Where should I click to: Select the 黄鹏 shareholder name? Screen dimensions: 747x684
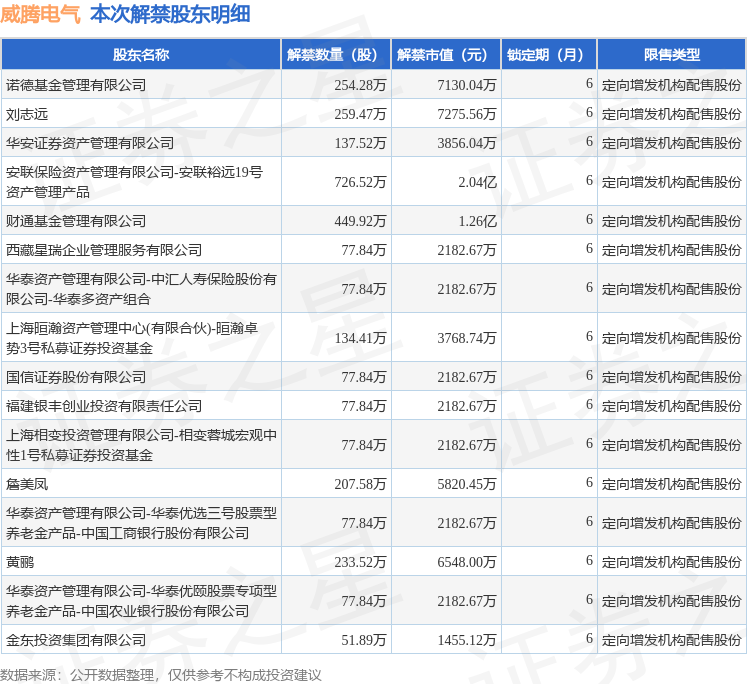point(20,563)
